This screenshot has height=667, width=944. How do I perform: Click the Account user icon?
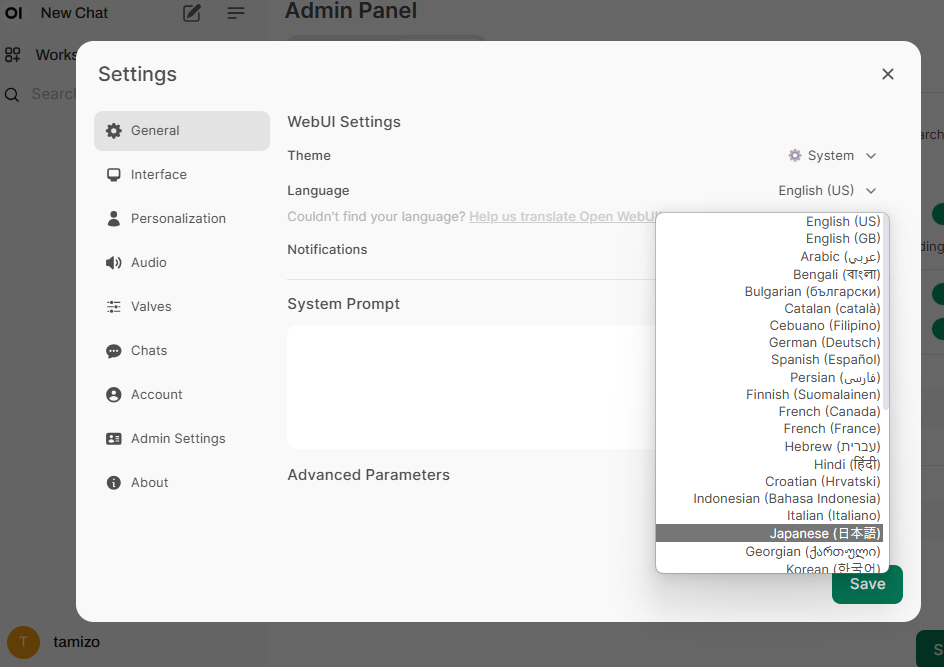[114, 395]
